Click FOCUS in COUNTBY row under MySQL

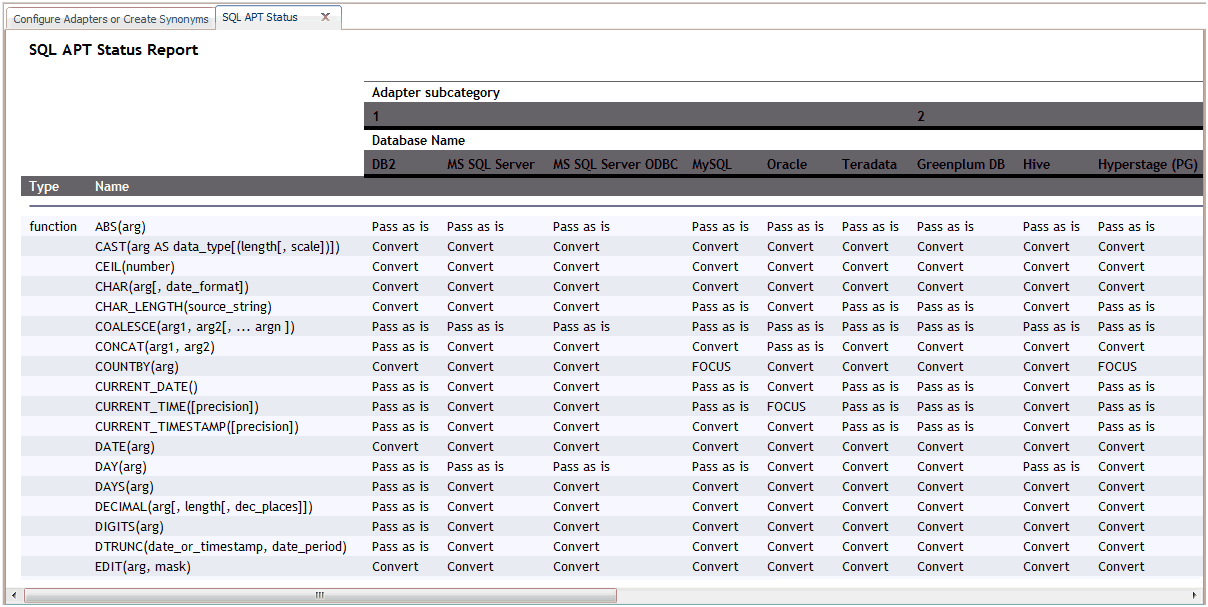click(711, 366)
